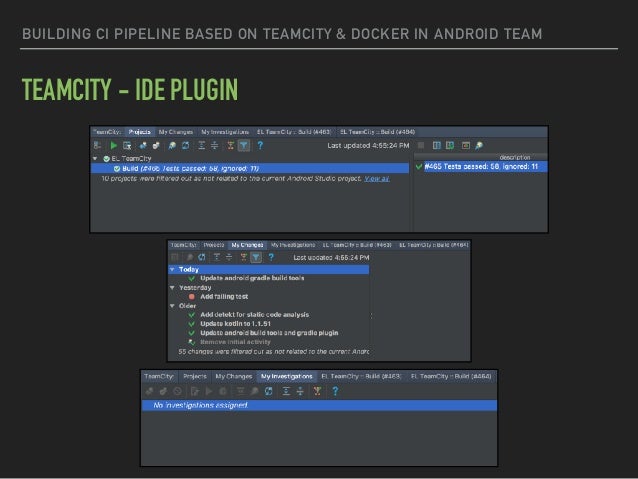Open EL TeamCity Build (#463) tab in bottom panel
The height and width of the screenshot is (479, 638).
click(361, 376)
